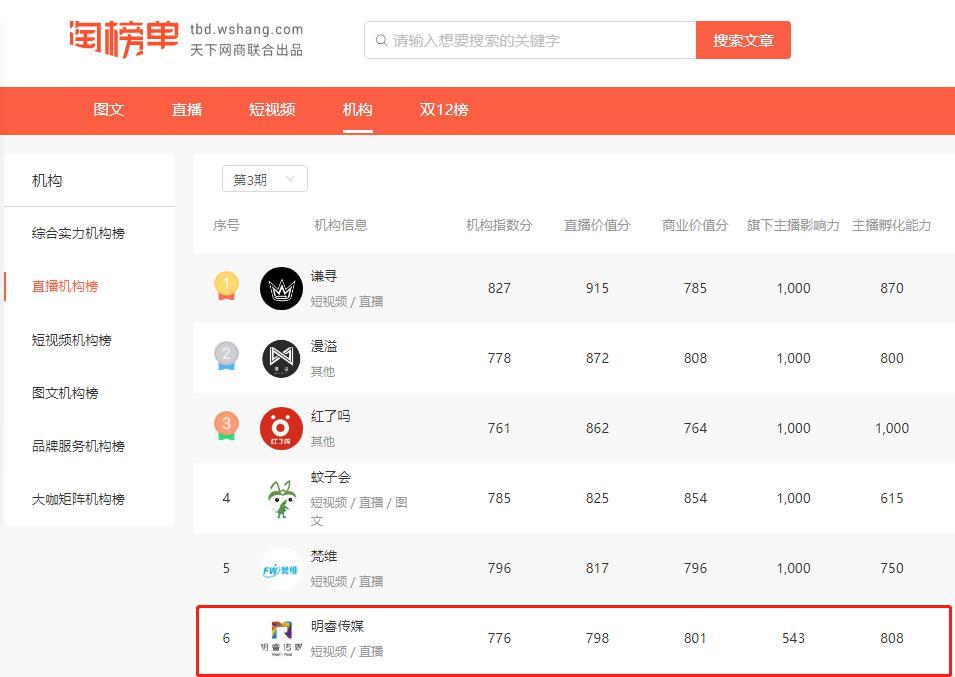
Task: Click 明睿传媒's 543 influence score
Action: pos(793,639)
